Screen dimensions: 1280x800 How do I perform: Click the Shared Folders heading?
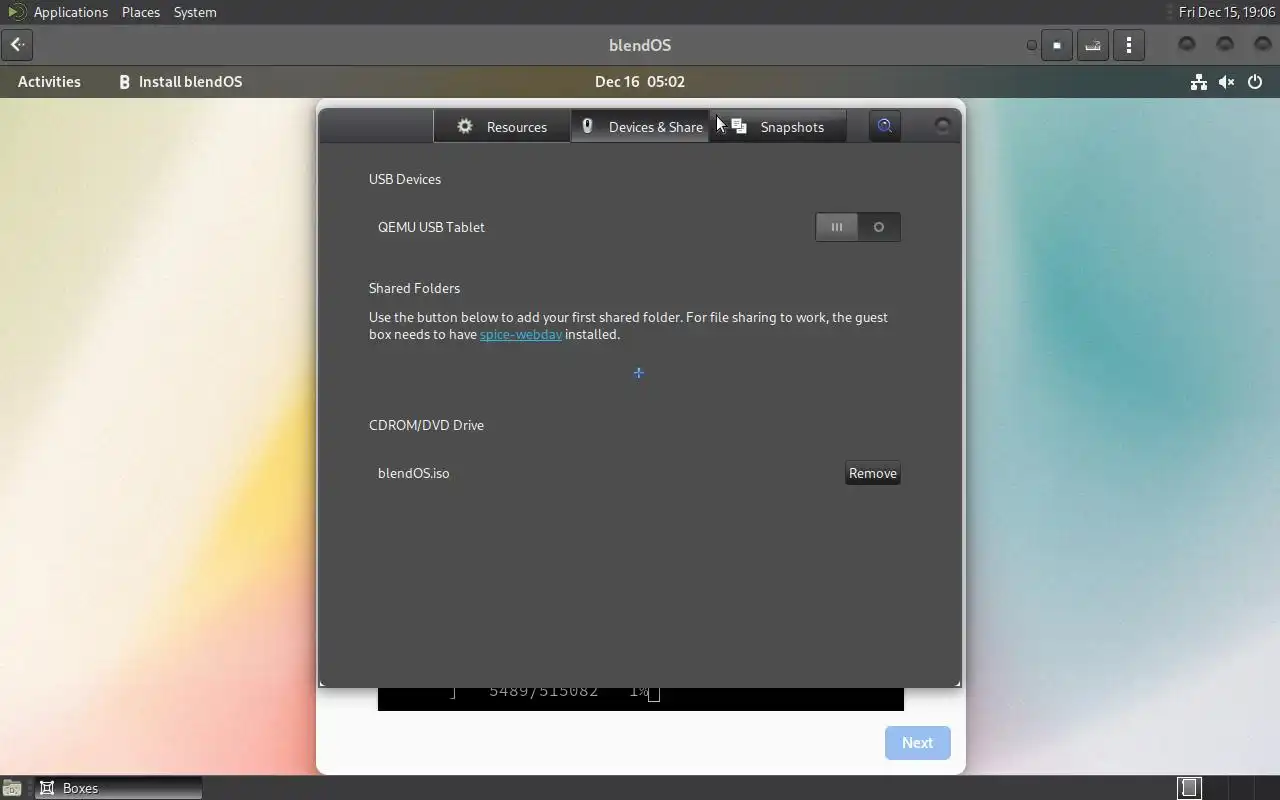click(x=414, y=288)
